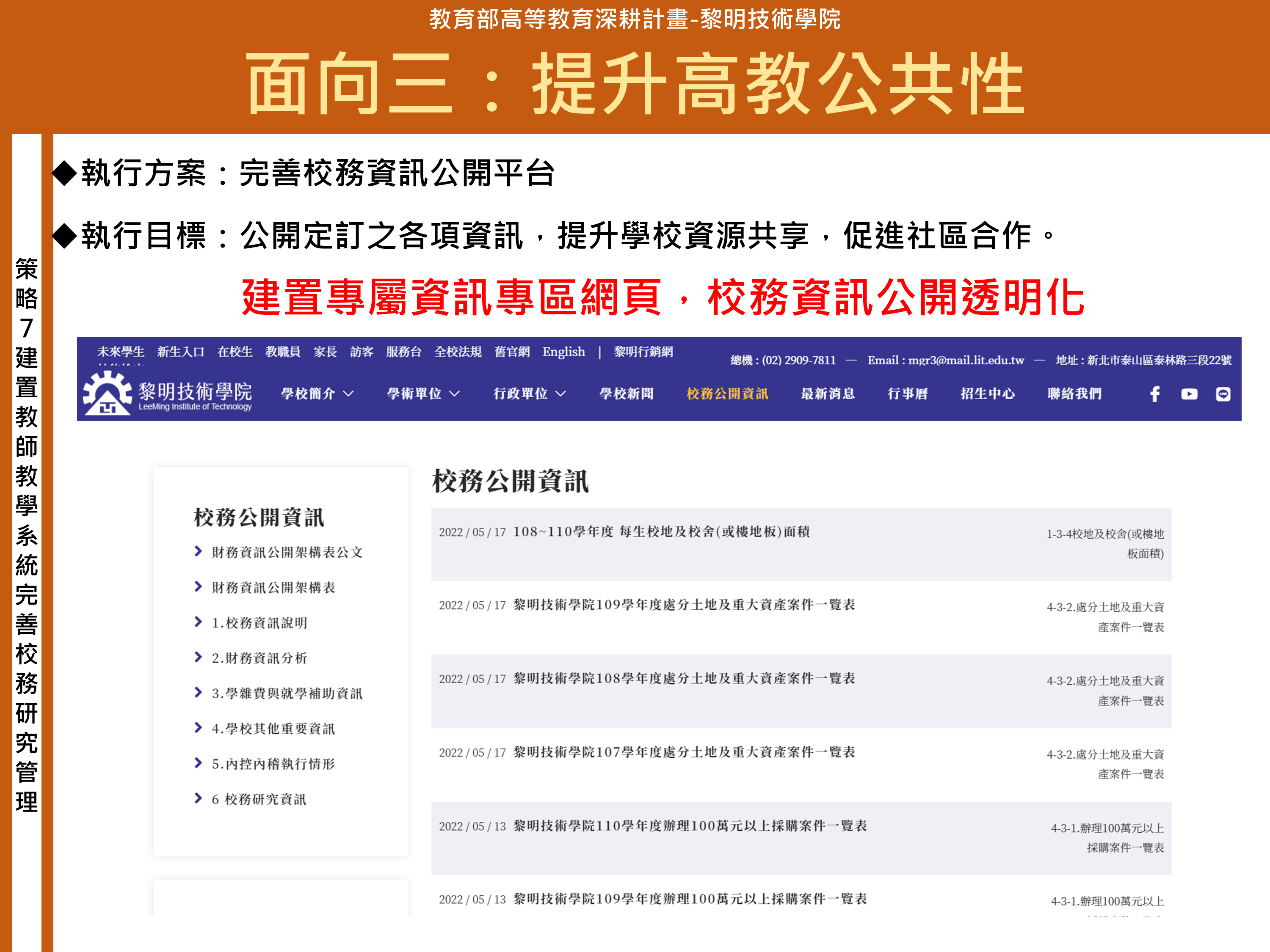This screenshot has width=1270, height=952.
Task: Click chevron beside 3.學雜費與就學補助資訊
Action: point(198,693)
